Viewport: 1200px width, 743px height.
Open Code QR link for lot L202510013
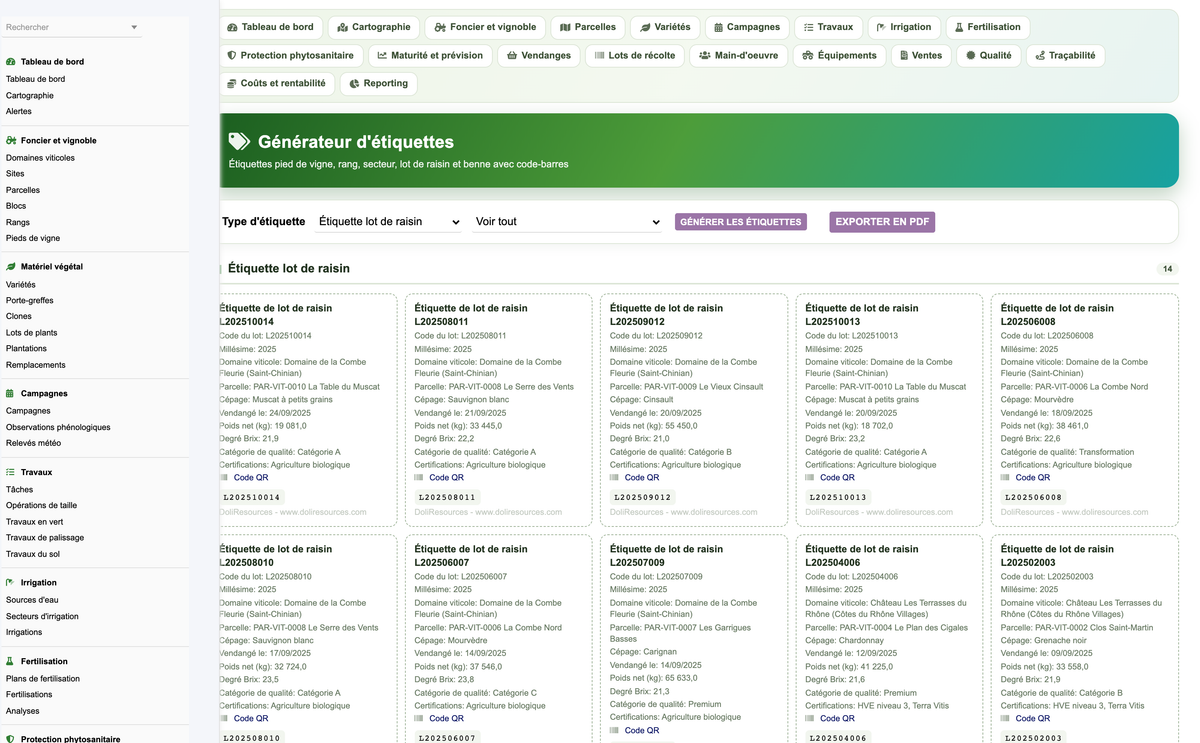click(x=837, y=478)
